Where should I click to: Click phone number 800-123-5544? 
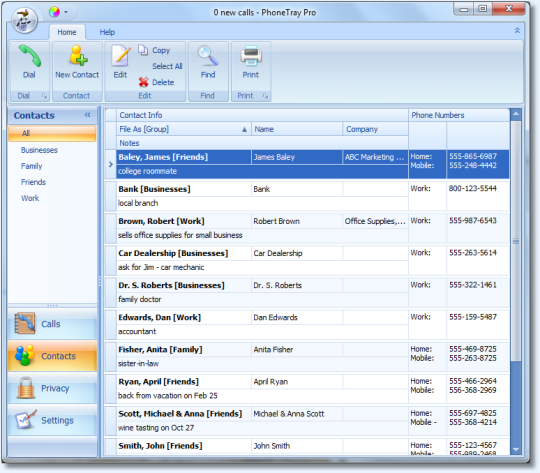point(472,188)
